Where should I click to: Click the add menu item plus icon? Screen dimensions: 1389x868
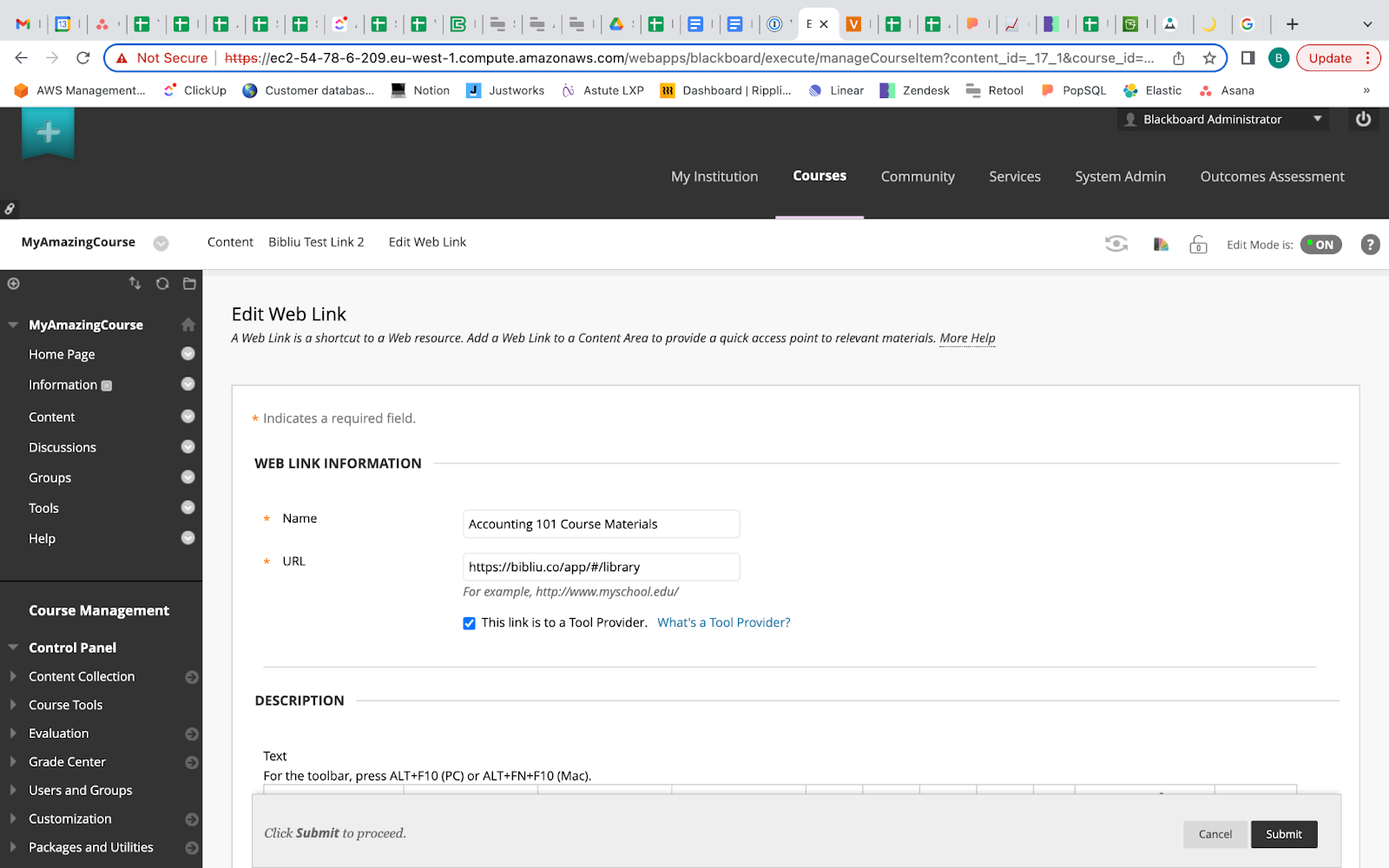14,284
